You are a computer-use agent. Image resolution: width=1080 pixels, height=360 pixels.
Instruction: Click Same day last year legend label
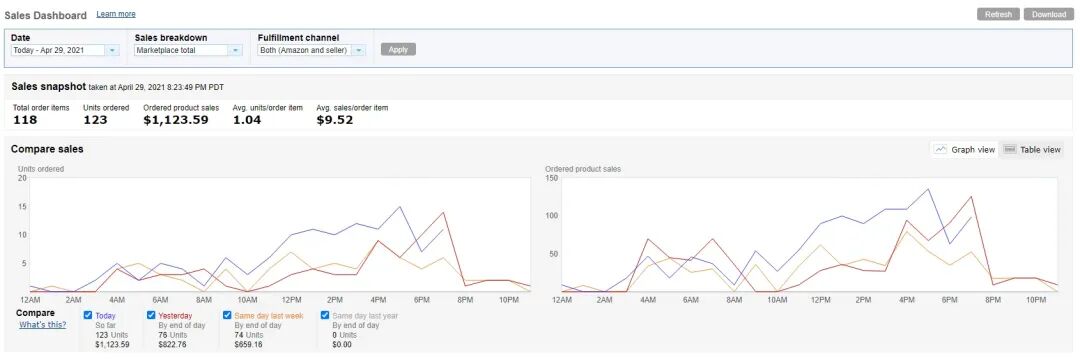point(365,316)
